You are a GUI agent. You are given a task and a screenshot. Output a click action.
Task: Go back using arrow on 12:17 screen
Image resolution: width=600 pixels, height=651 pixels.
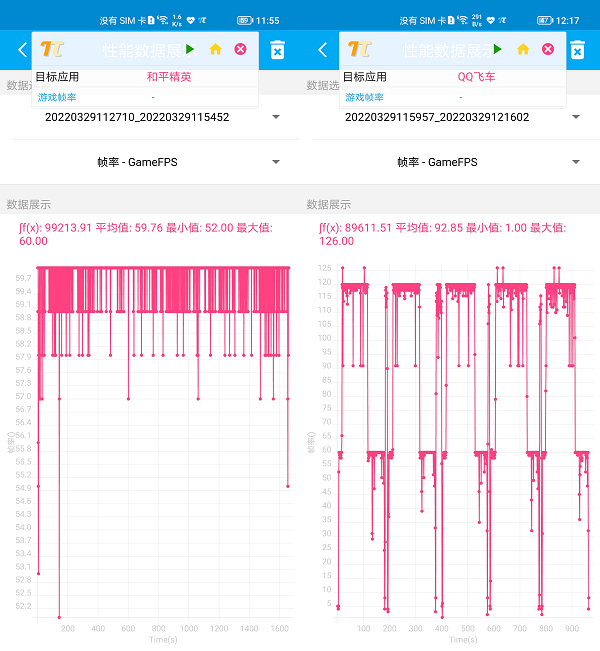[x=322, y=50]
